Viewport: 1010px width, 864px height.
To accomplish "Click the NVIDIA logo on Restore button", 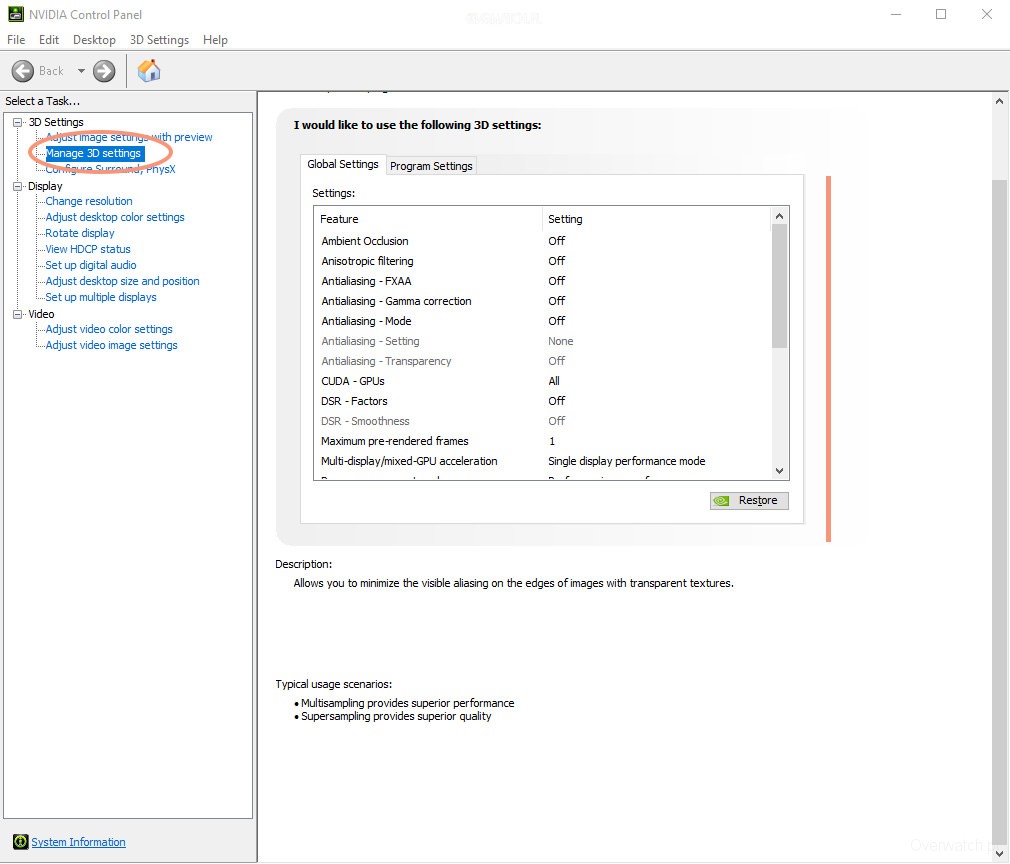I will pos(722,501).
